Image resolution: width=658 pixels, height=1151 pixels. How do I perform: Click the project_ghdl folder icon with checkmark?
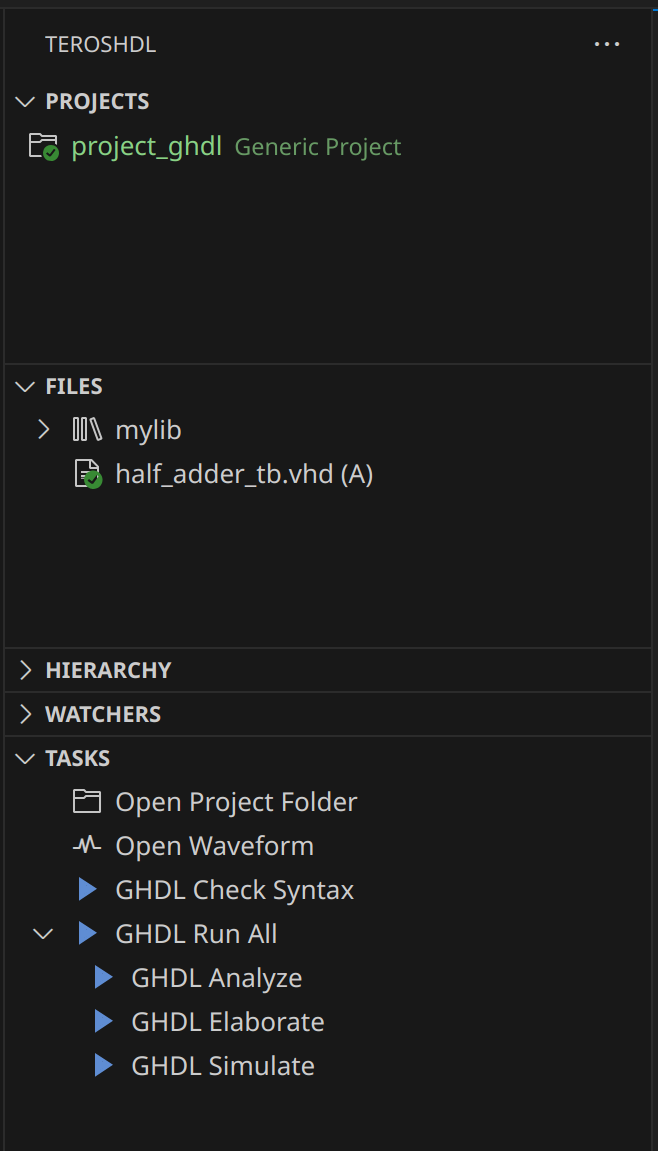(x=44, y=147)
